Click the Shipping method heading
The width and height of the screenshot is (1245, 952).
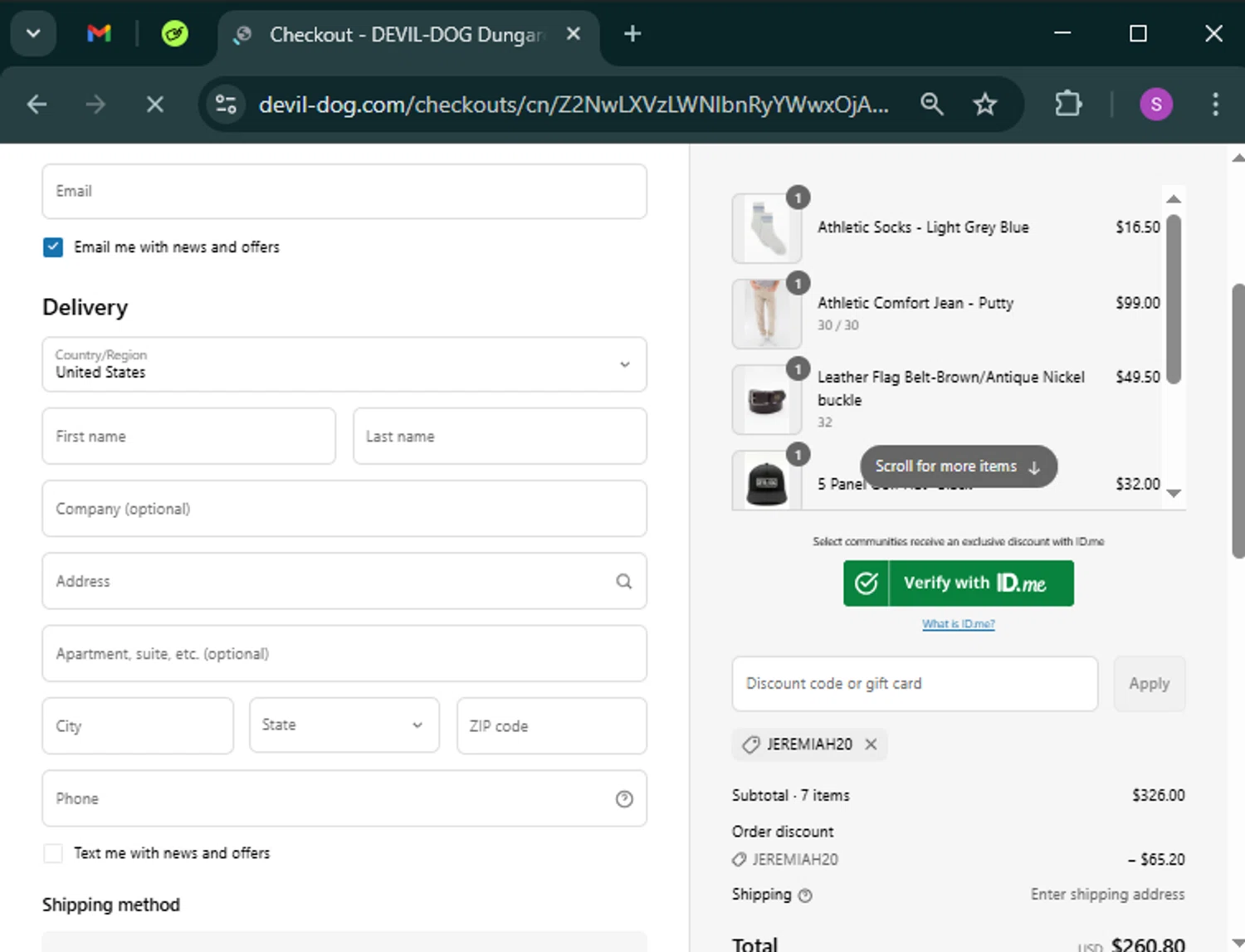tap(111, 905)
